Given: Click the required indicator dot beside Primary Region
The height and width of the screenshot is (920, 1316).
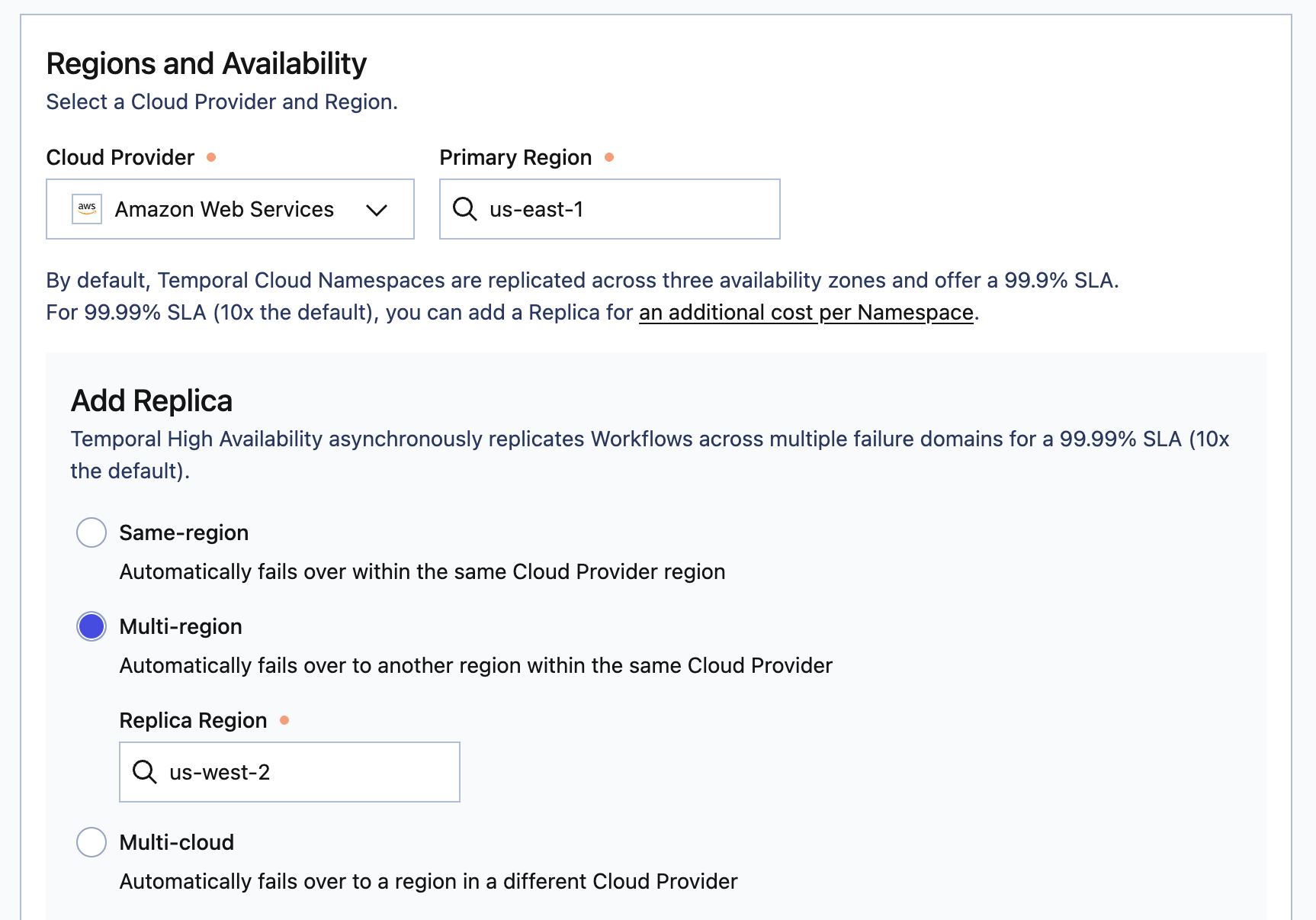Looking at the screenshot, I should pos(610,156).
